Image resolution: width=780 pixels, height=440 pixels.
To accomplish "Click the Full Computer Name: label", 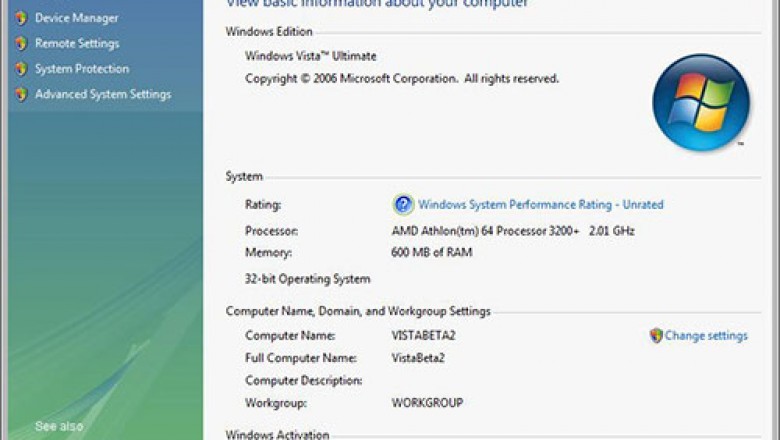I will tap(301, 358).
